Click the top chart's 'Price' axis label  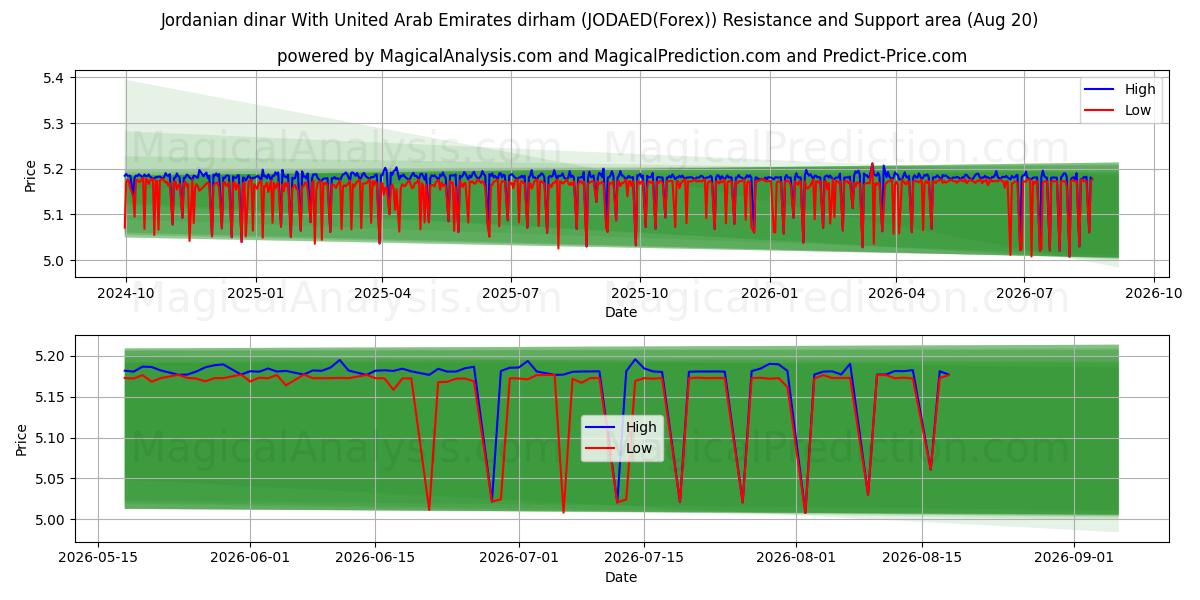point(31,174)
